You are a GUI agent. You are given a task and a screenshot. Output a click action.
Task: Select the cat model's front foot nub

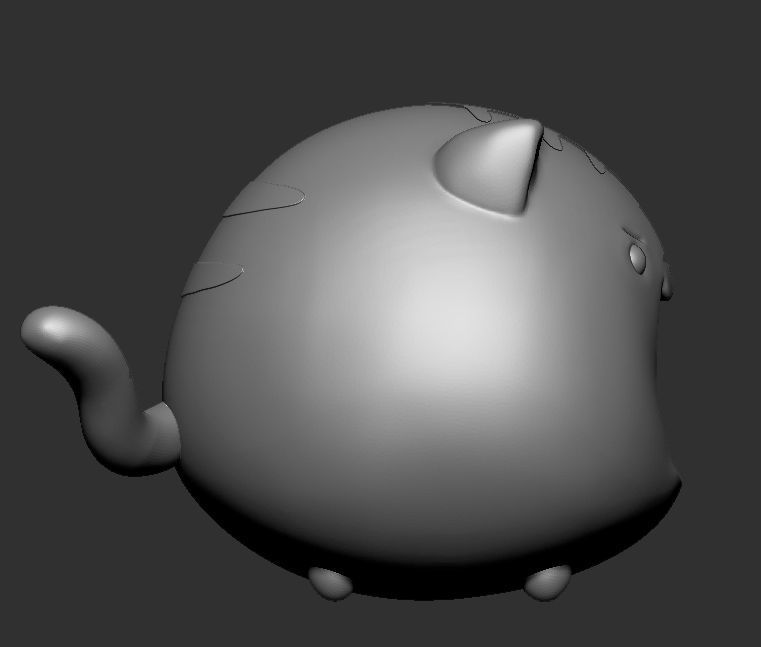pyautogui.click(x=547, y=582)
